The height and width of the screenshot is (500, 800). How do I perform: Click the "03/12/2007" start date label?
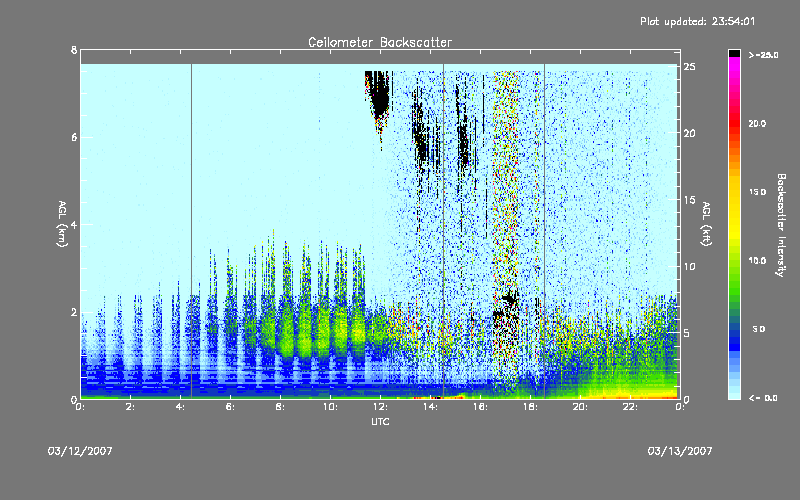tap(80, 451)
